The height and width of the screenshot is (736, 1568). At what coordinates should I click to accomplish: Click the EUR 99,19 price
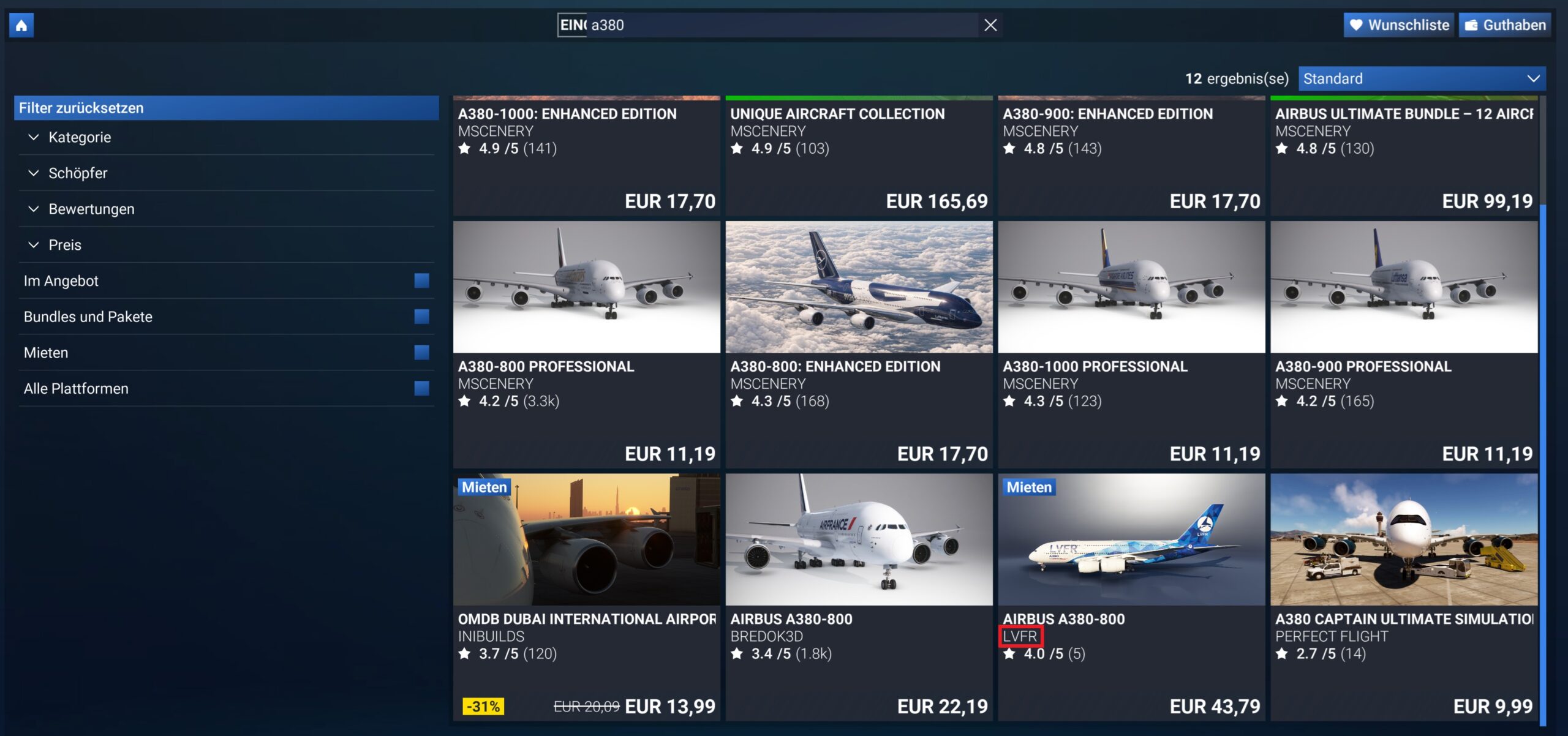(1487, 201)
